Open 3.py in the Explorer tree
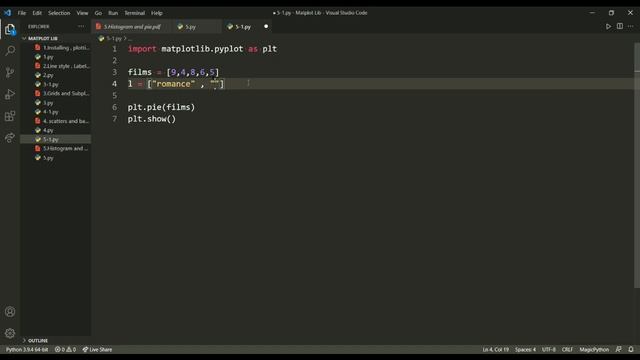This screenshot has height=360, width=640. tap(56, 103)
